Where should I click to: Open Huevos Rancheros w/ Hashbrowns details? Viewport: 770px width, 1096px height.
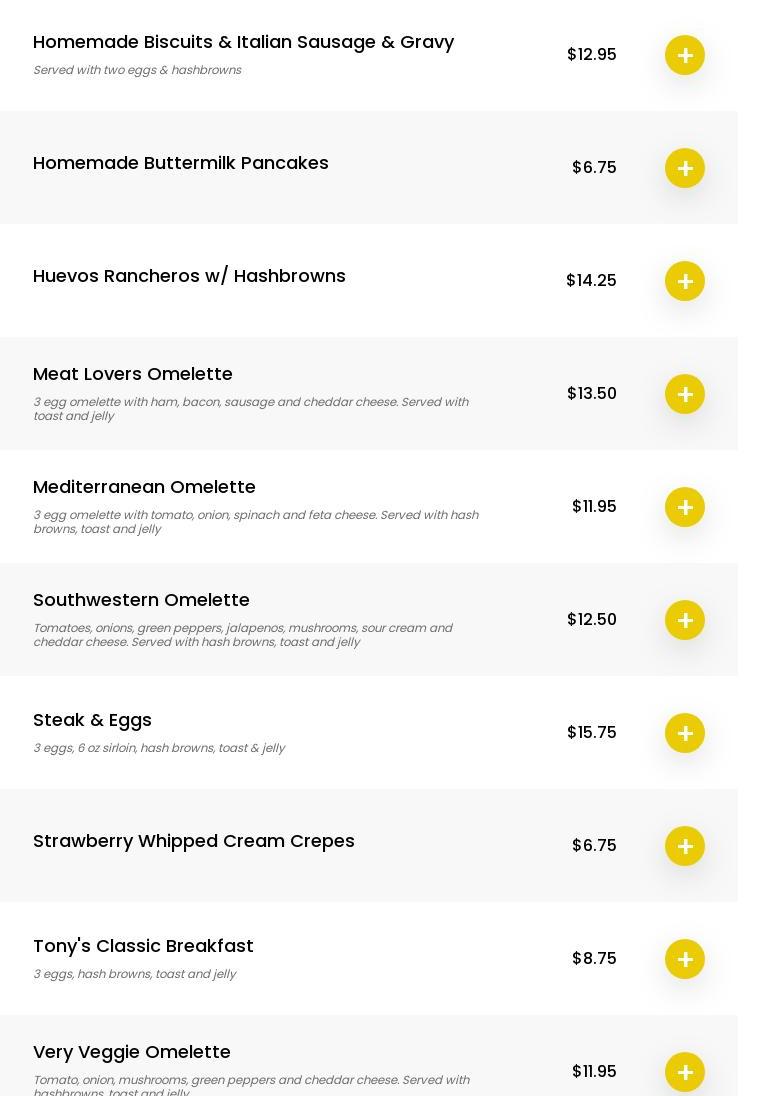tap(189, 276)
